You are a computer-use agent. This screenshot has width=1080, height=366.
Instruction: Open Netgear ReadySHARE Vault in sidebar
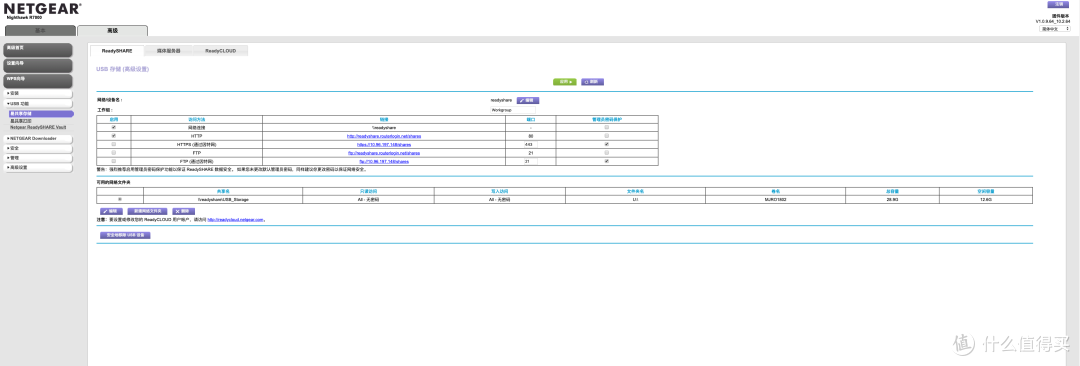39,128
